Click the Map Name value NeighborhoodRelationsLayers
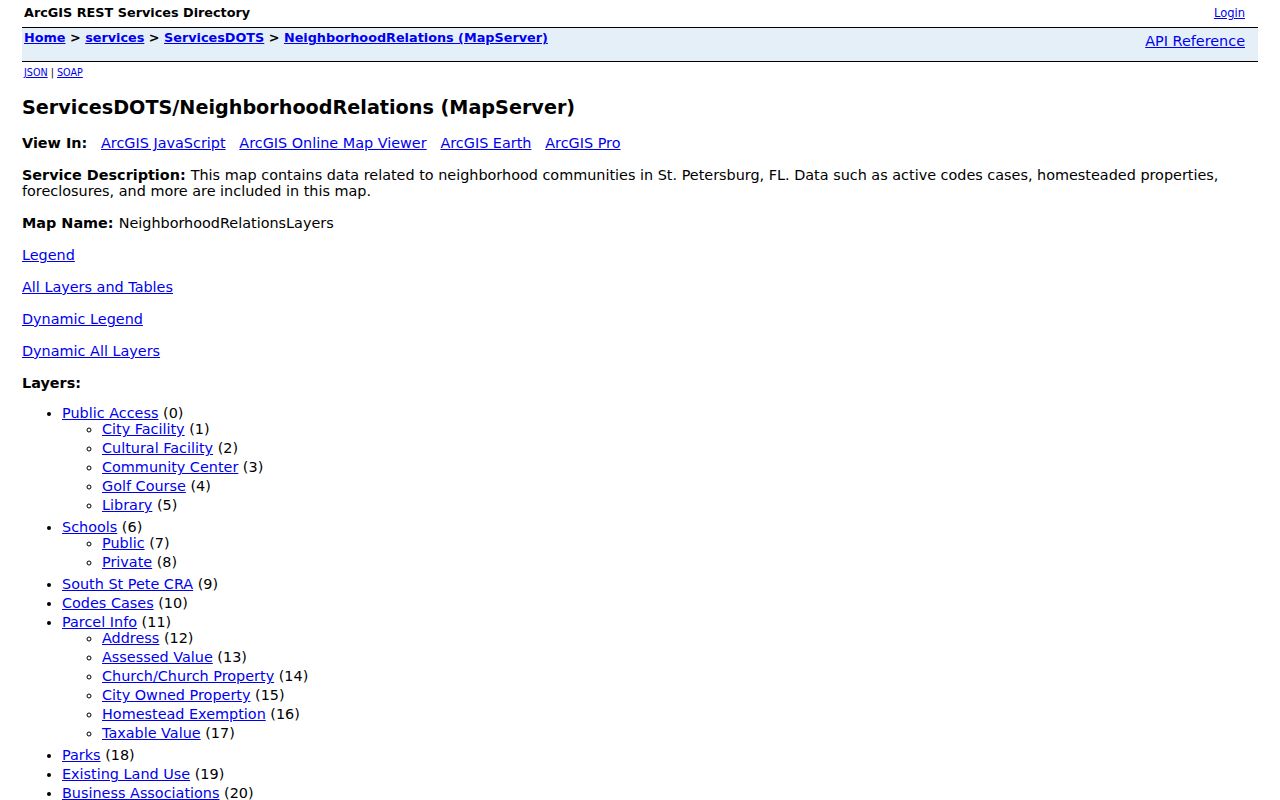Viewport: 1280px width, 800px height. click(226, 223)
